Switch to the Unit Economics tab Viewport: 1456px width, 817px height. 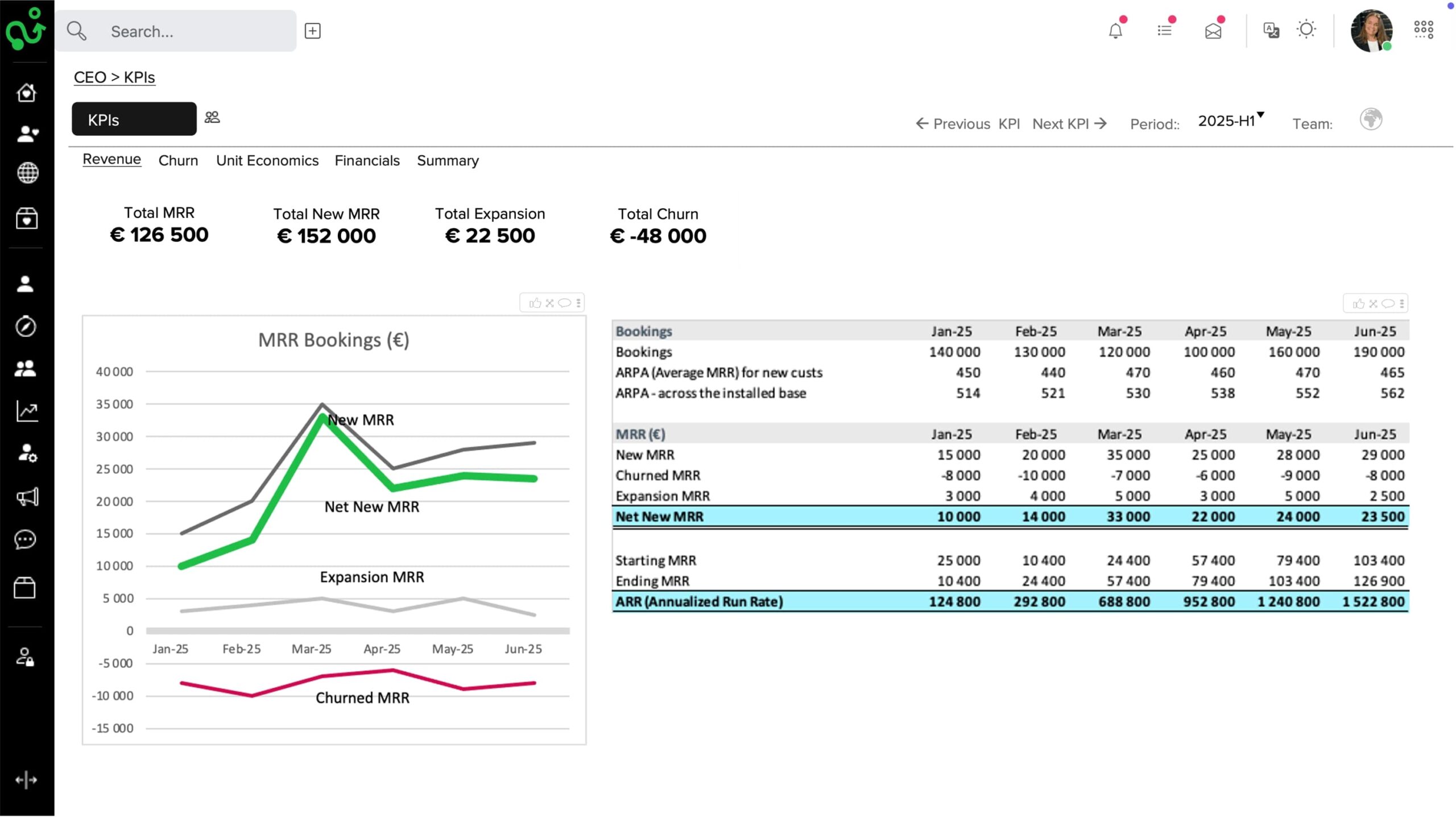[267, 160]
